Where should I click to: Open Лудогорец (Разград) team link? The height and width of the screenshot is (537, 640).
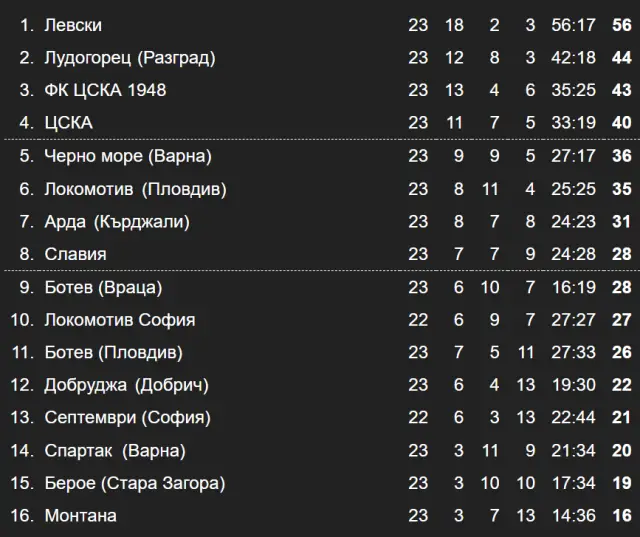point(130,58)
